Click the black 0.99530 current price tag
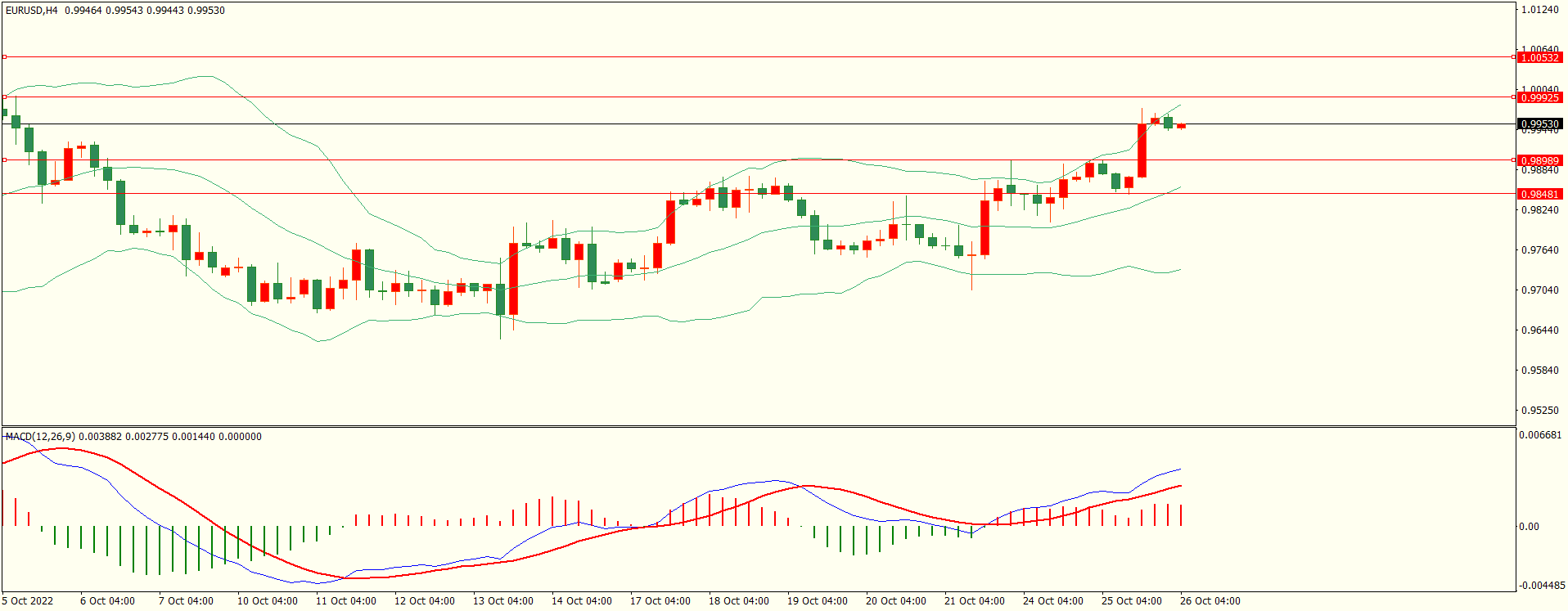 coord(1539,124)
